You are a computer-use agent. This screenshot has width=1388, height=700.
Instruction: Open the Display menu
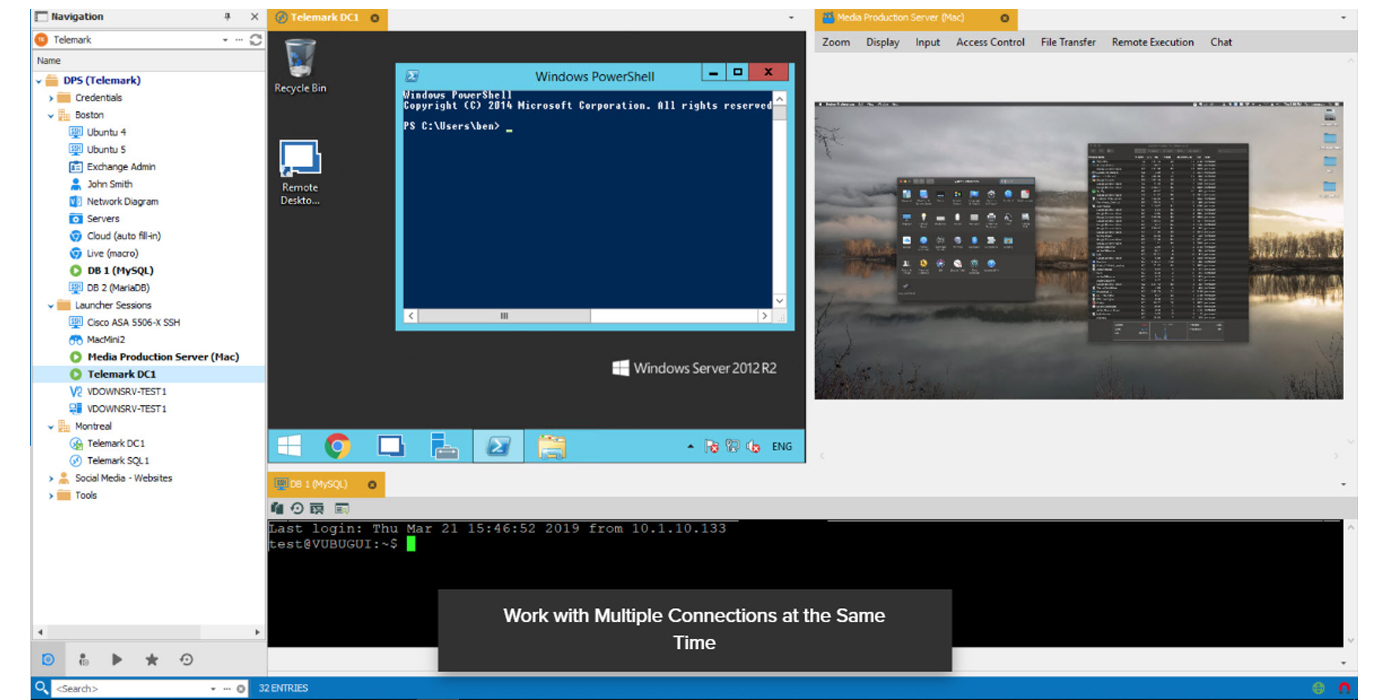883,42
